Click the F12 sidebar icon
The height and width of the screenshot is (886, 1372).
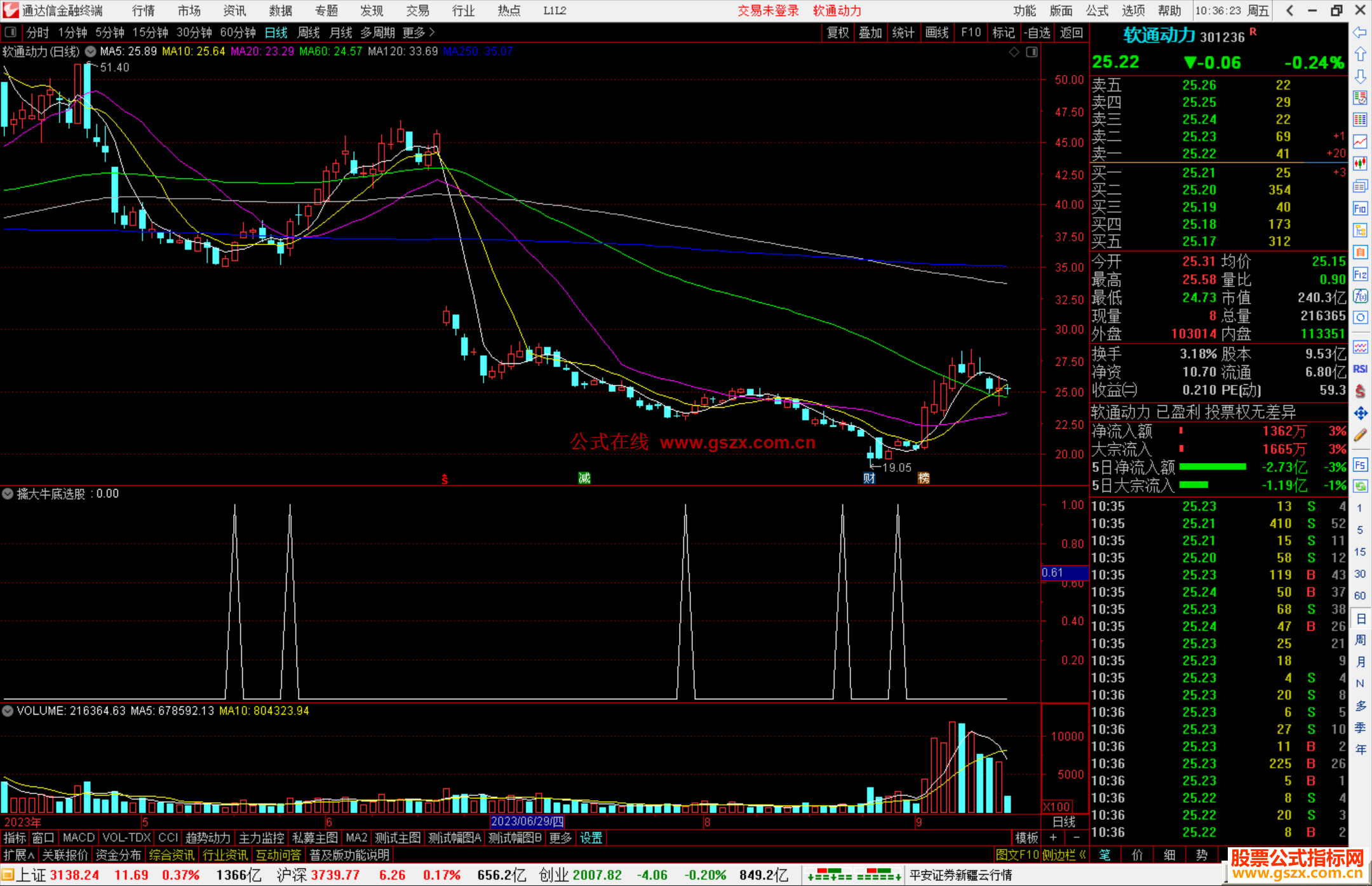click(1360, 274)
